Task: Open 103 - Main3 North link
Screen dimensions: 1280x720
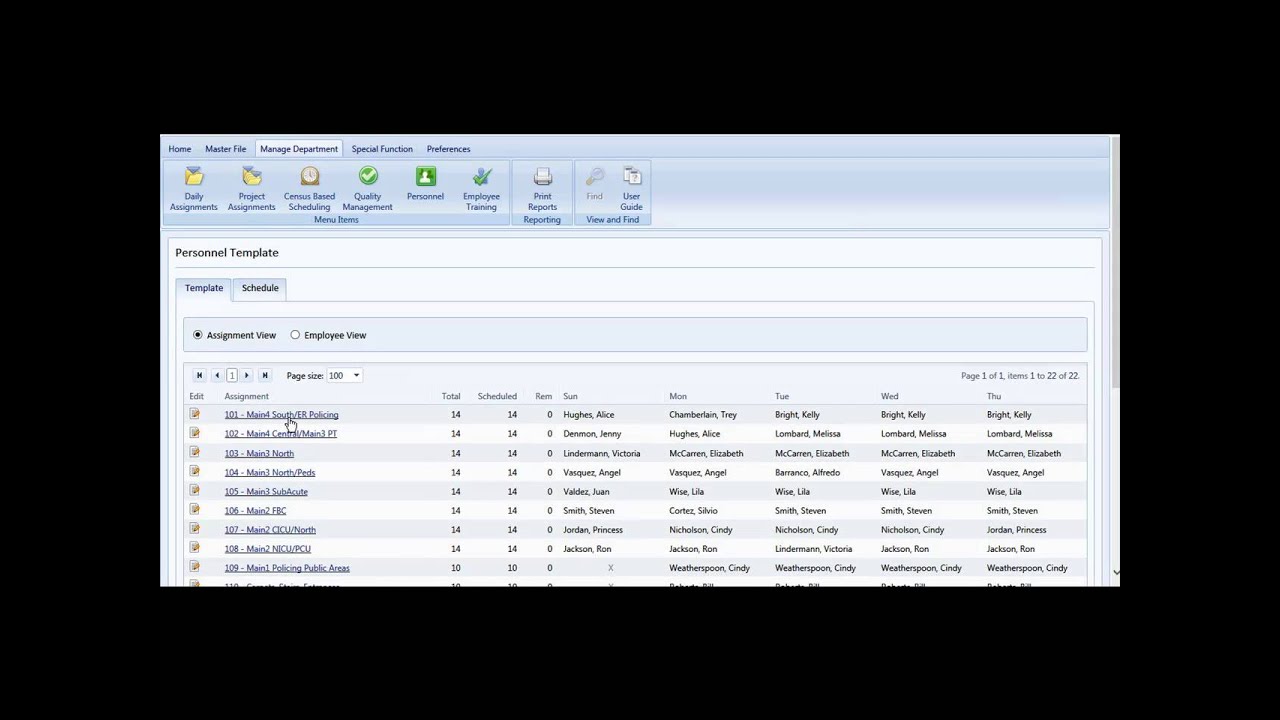Action: tap(259, 454)
